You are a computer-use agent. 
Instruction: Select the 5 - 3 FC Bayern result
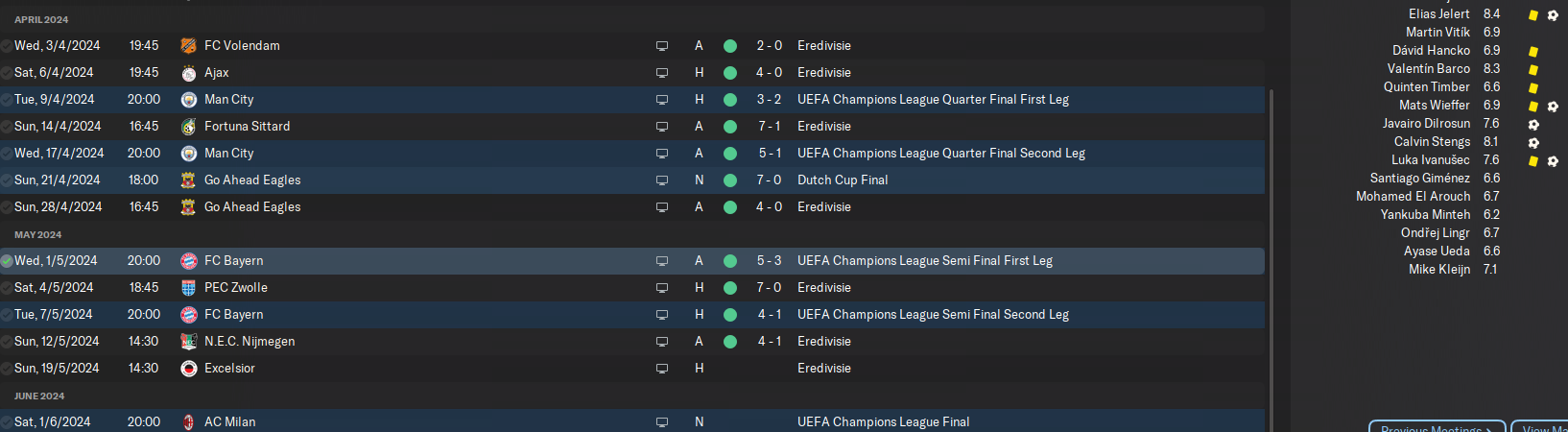[x=769, y=261]
